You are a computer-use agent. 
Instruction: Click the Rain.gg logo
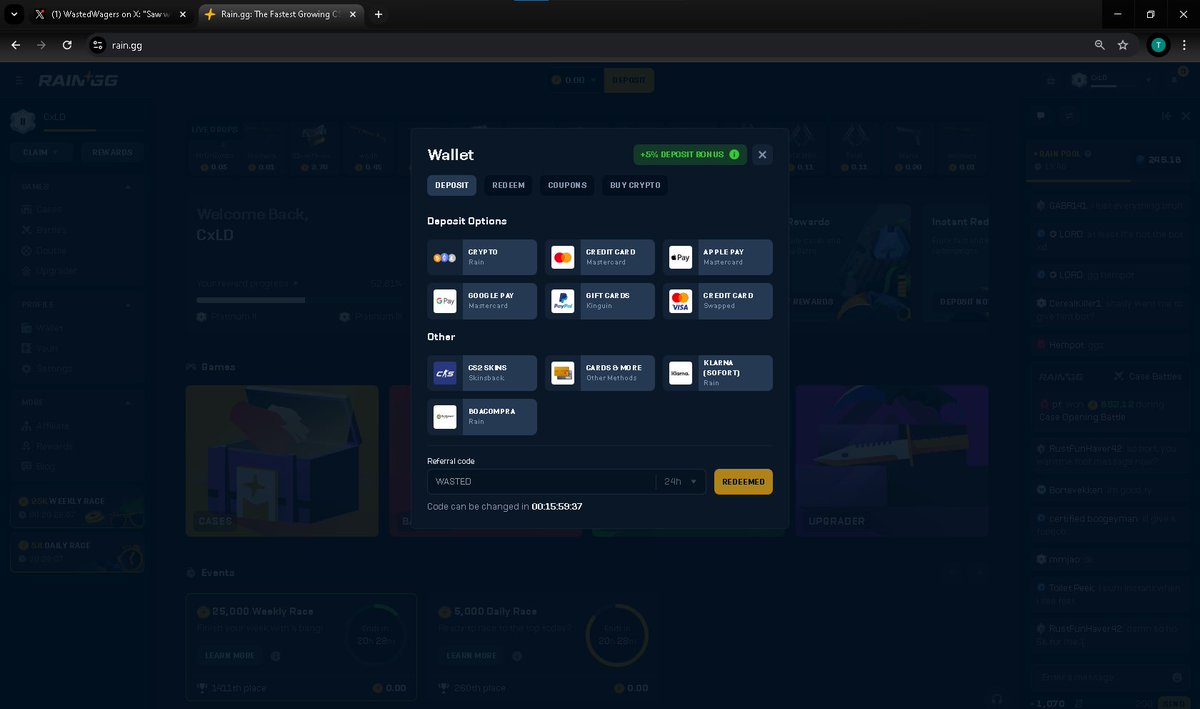pos(78,80)
